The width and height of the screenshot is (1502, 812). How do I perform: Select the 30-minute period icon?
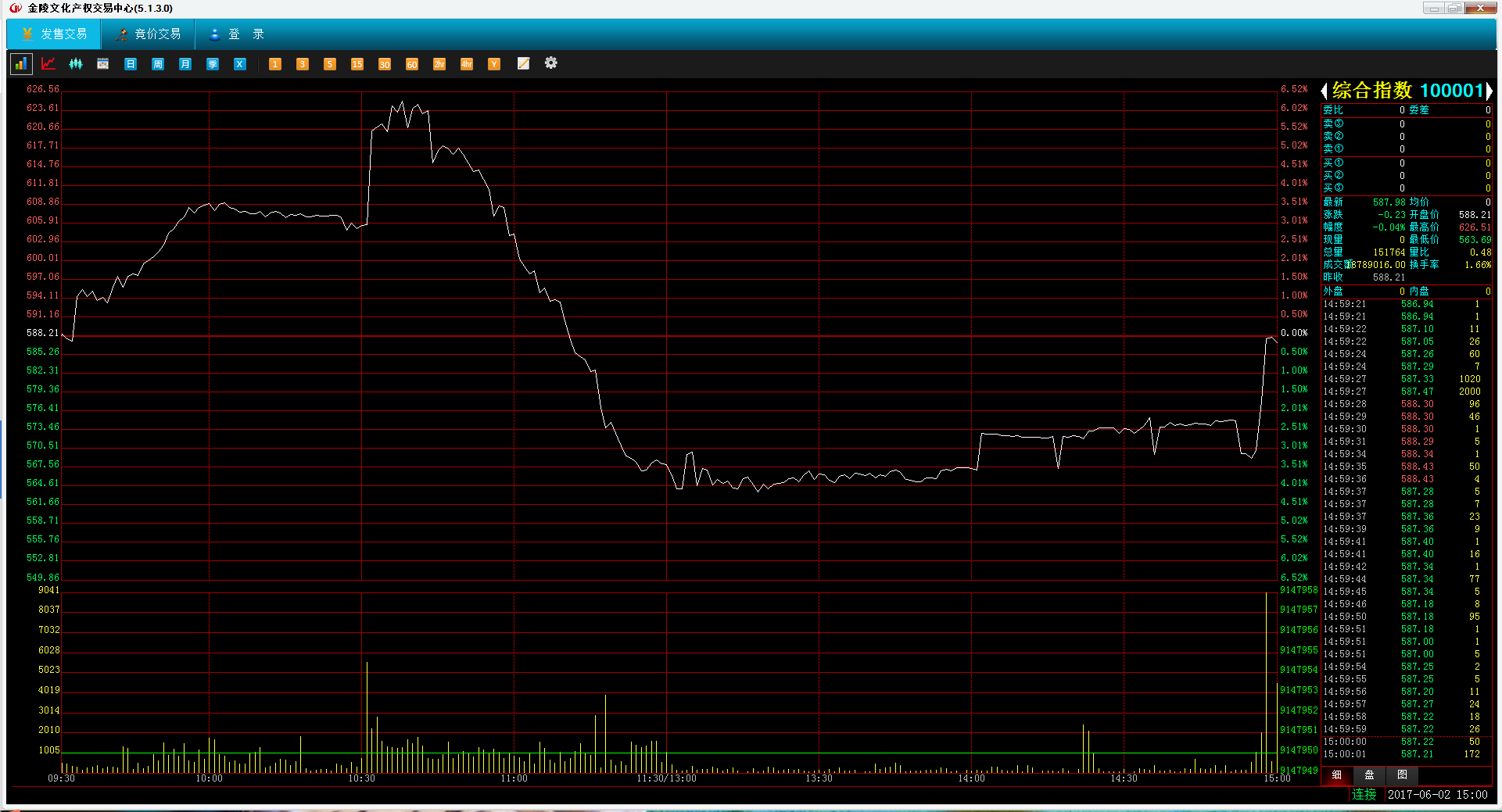(x=385, y=64)
